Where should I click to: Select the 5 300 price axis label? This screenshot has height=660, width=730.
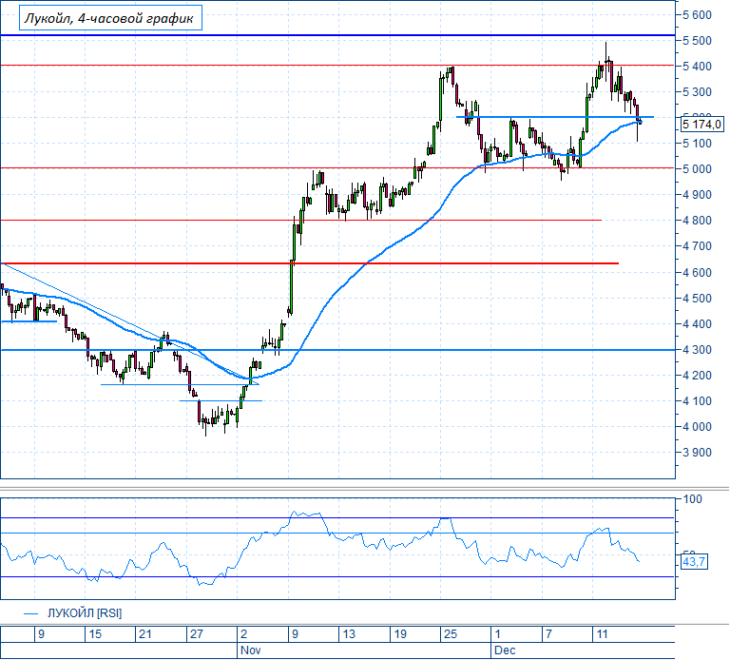click(x=697, y=92)
